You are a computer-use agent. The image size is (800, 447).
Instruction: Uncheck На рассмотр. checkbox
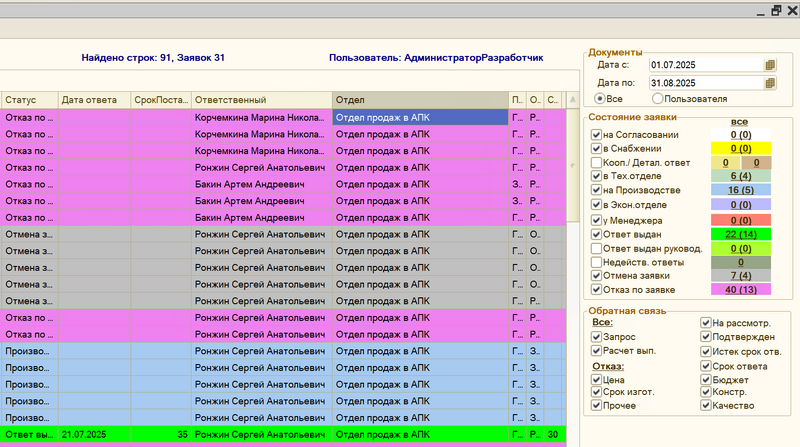point(706,322)
